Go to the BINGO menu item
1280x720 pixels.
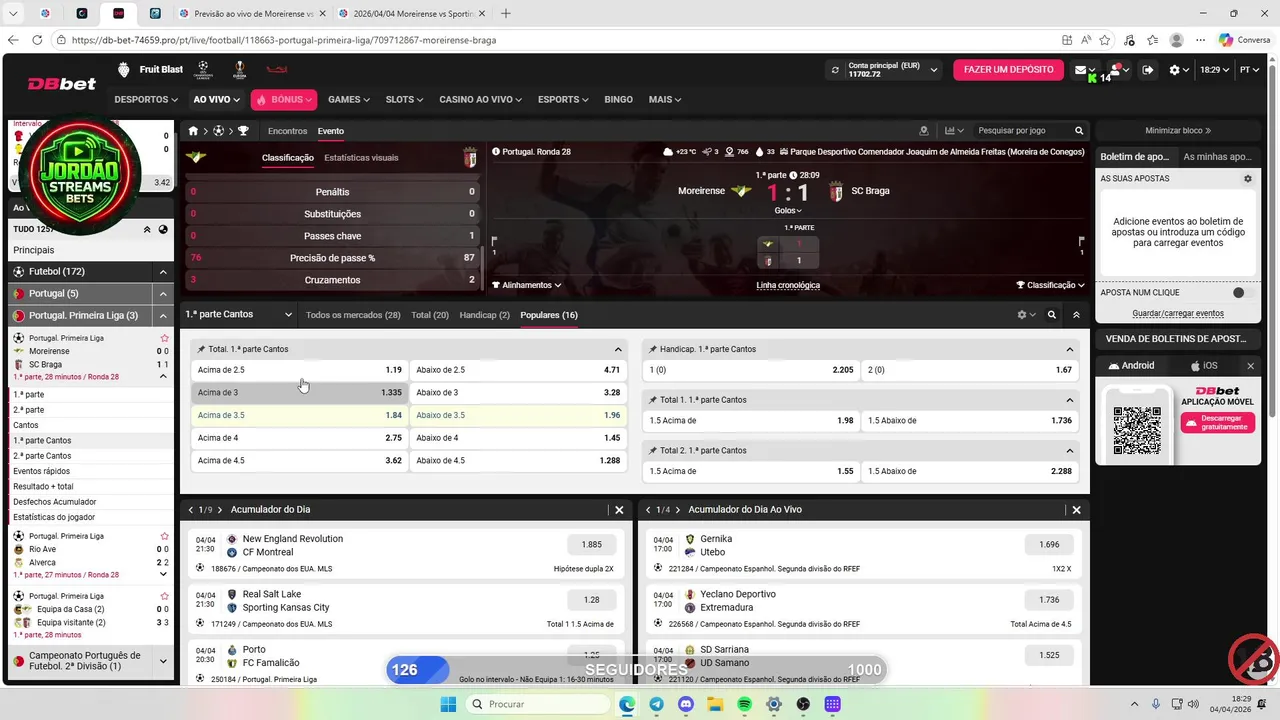618,100
